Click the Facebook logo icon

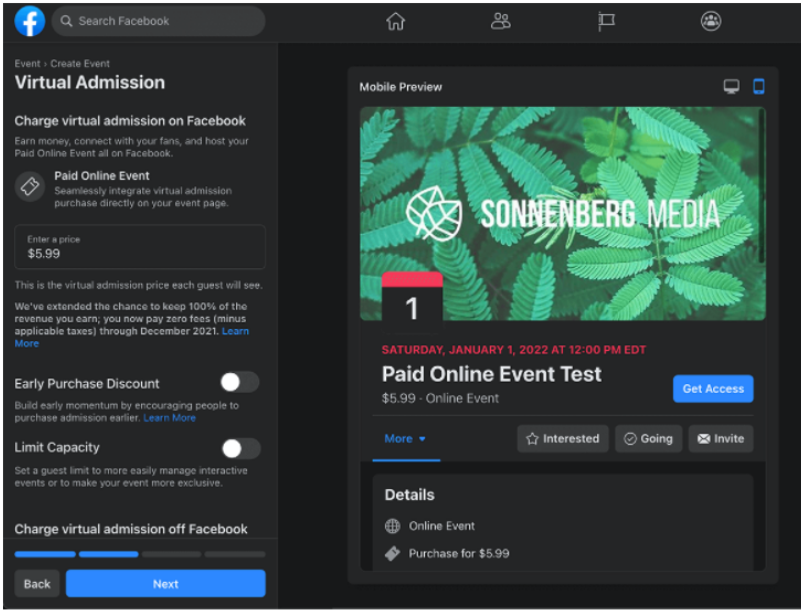pyautogui.click(x=30, y=21)
